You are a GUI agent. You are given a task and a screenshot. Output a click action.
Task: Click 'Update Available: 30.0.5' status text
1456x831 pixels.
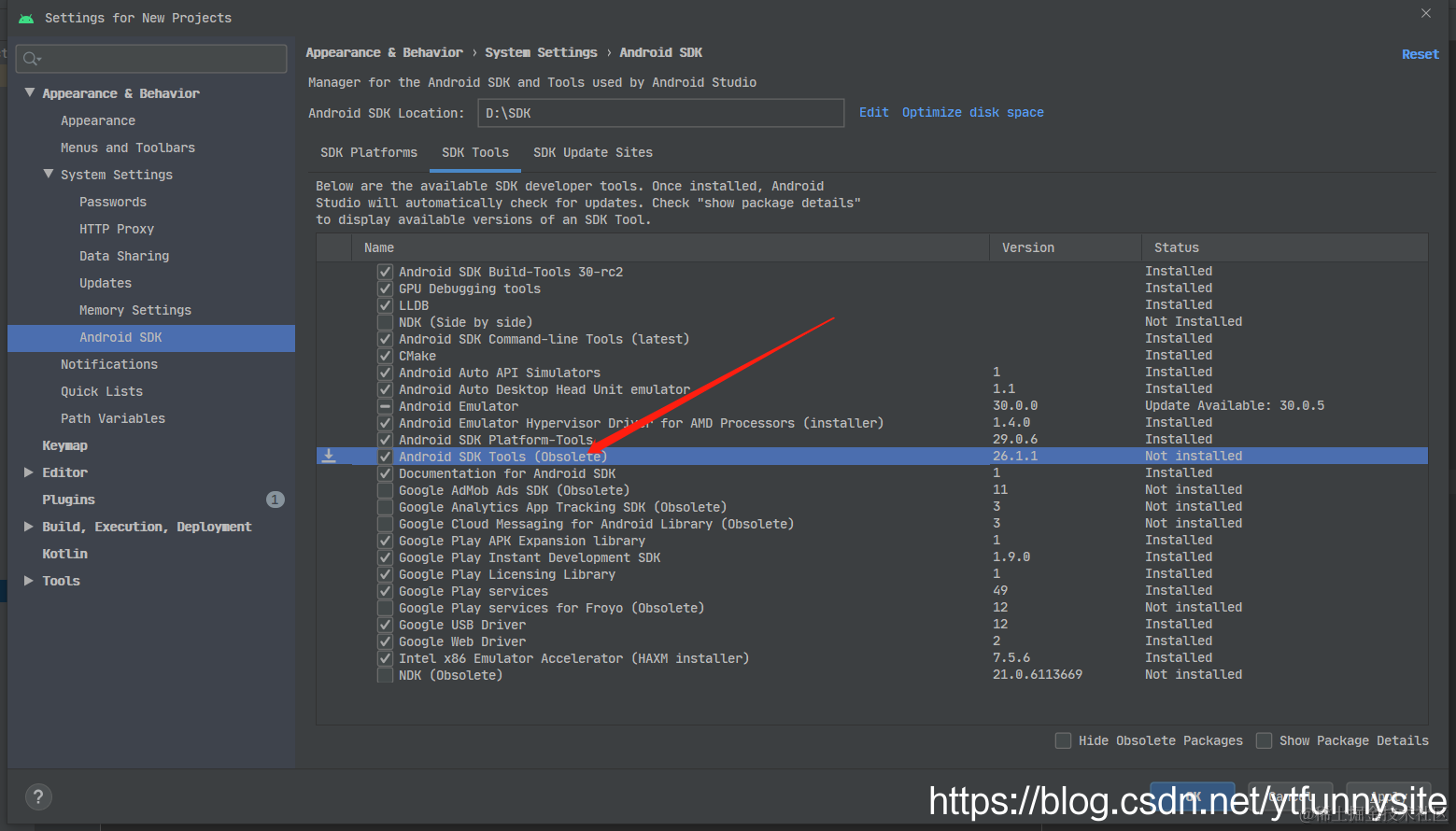[1235, 405]
